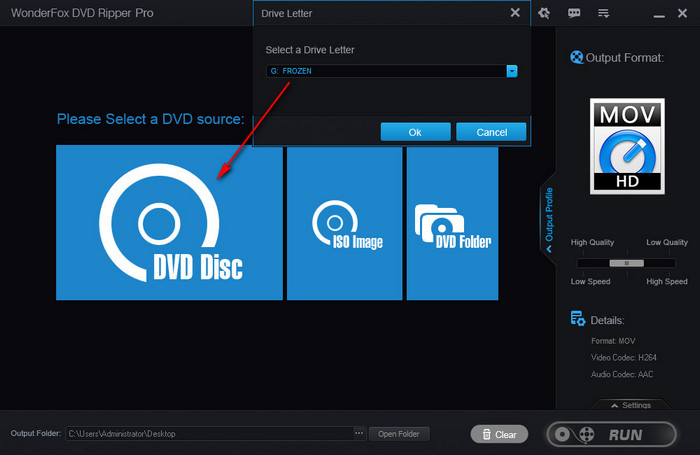Adjust the quality/speed slider handle

(x=626, y=263)
